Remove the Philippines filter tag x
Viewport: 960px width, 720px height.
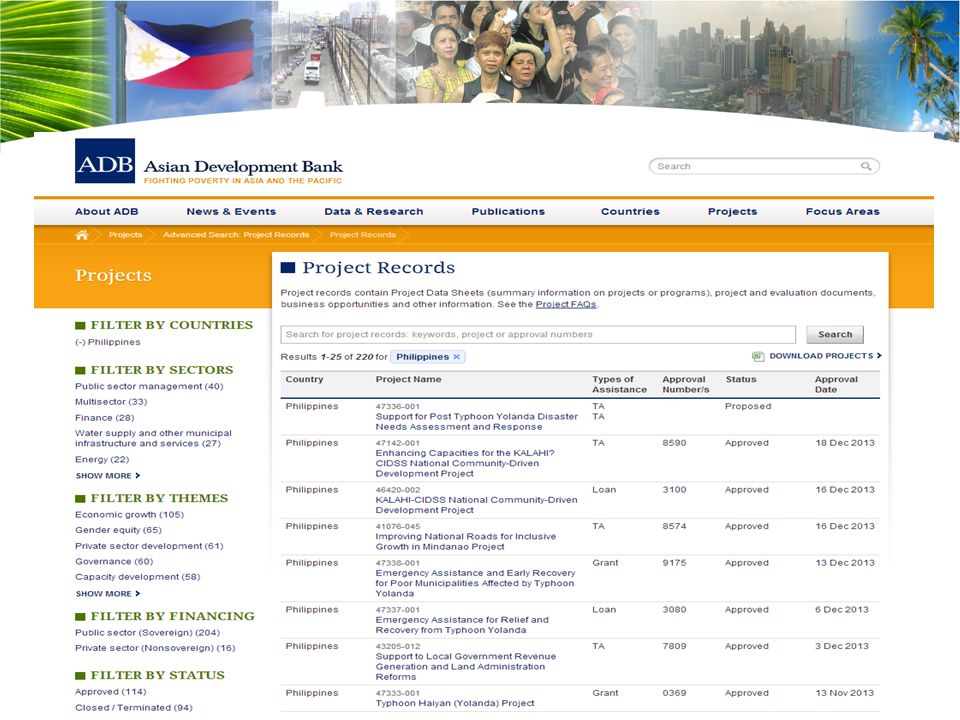point(457,357)
